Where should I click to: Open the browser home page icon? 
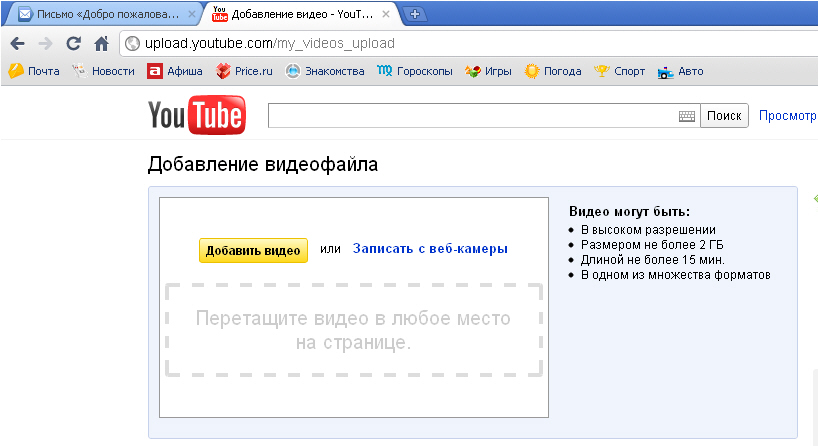pos(102,43)
